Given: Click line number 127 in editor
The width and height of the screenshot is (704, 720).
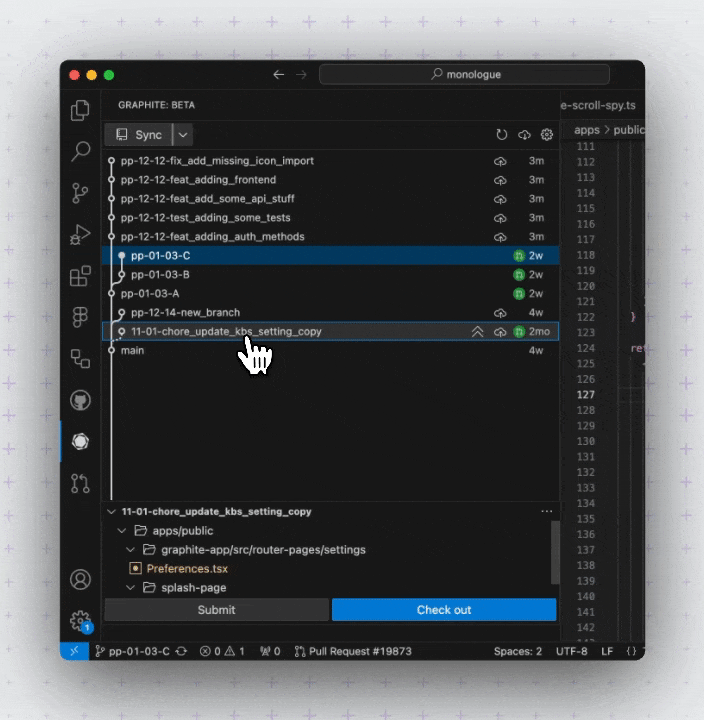Looking at the screenshot, I should click(x=586, y=395).
